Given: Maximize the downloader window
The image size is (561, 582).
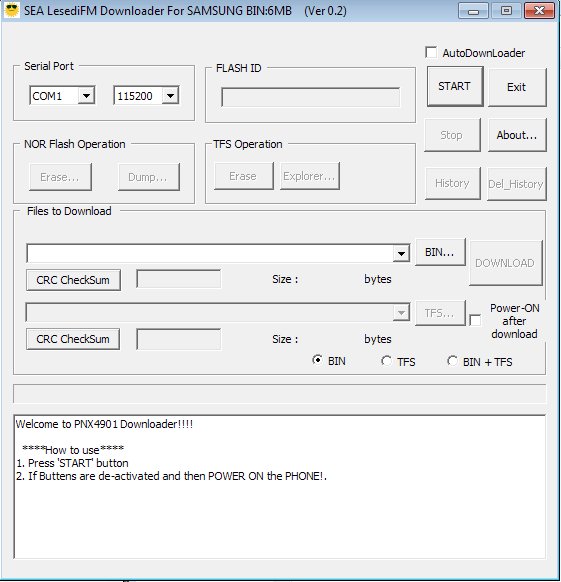Looking at the screenshot, I should 506,10.
